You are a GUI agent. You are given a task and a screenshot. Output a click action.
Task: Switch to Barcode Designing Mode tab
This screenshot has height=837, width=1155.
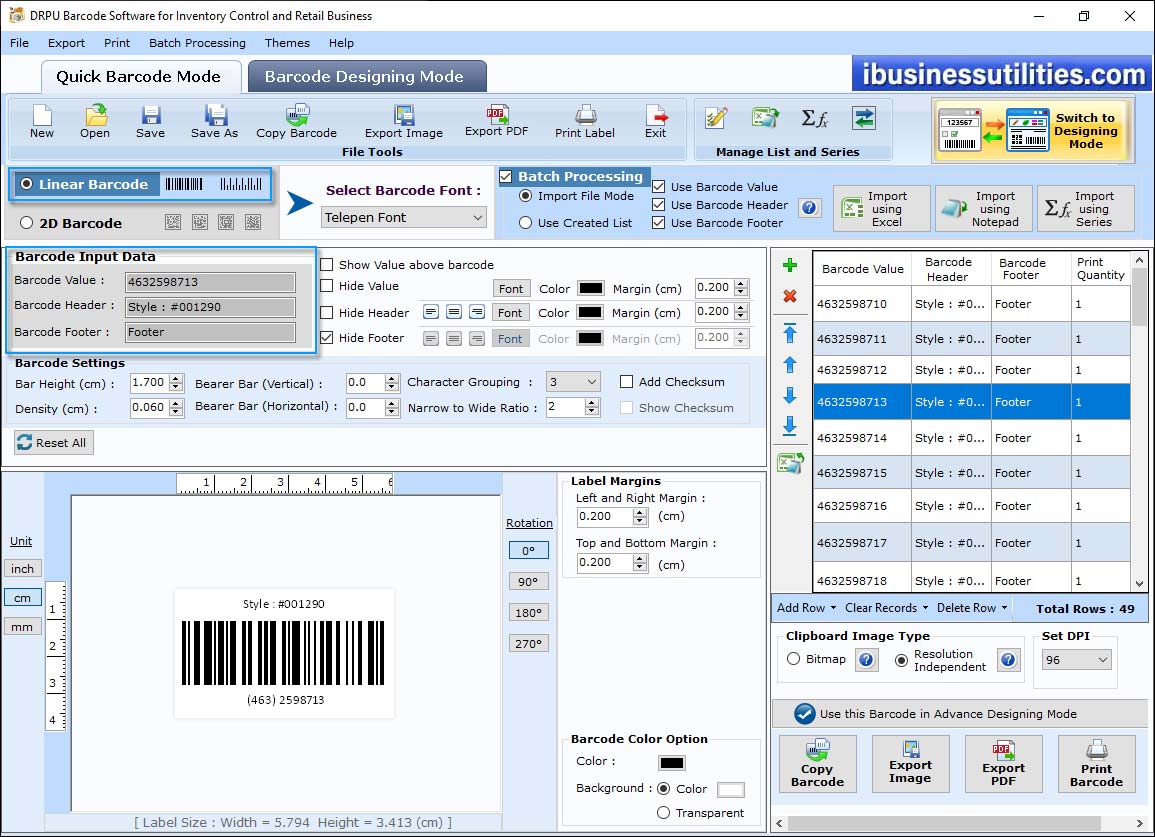point(367,77)
